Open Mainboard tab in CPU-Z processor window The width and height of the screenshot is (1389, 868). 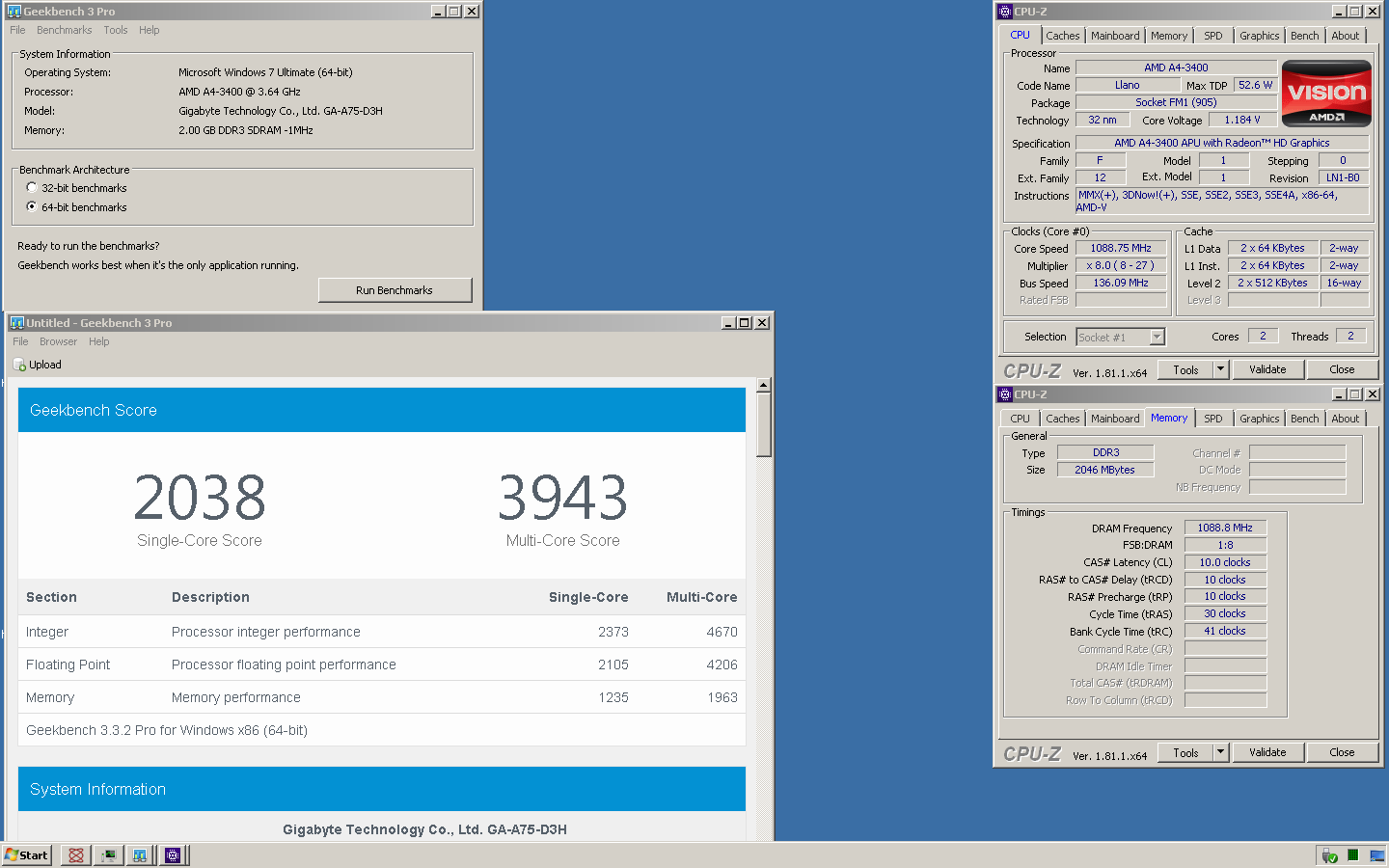1115,36
